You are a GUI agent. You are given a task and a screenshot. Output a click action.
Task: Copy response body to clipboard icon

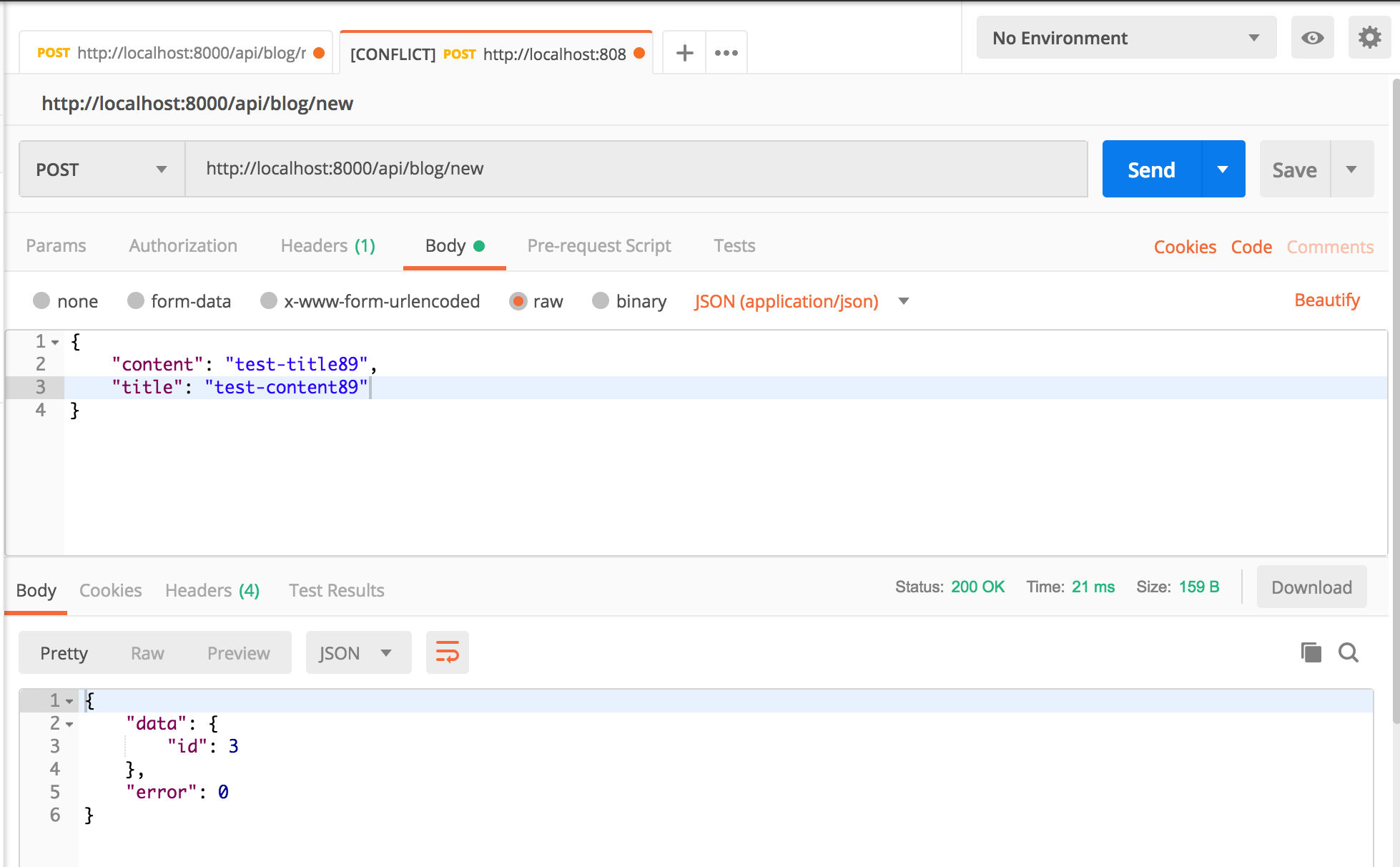pyautogui.click(x=1311, y=652)
